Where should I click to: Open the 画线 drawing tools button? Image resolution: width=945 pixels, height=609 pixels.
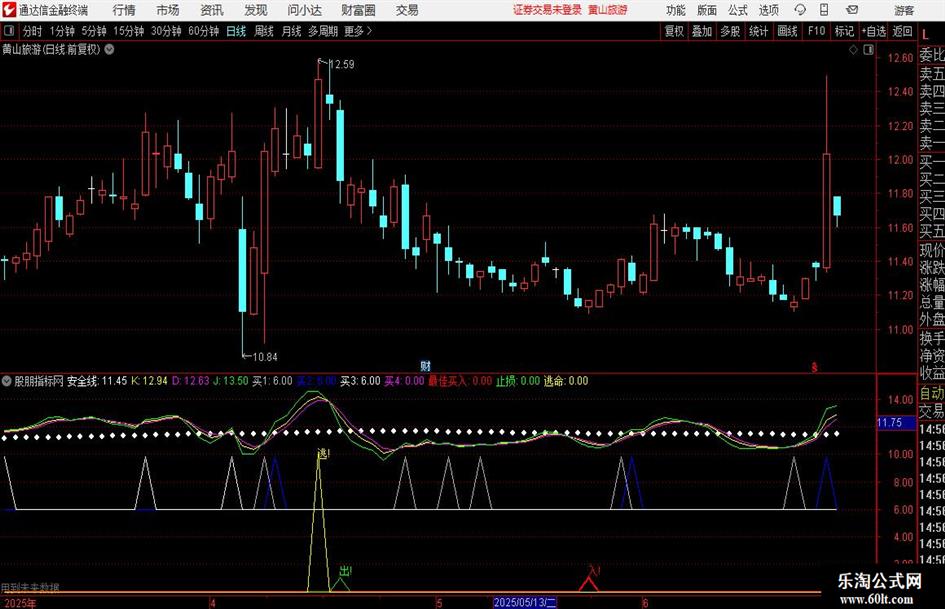coord(787,31)
